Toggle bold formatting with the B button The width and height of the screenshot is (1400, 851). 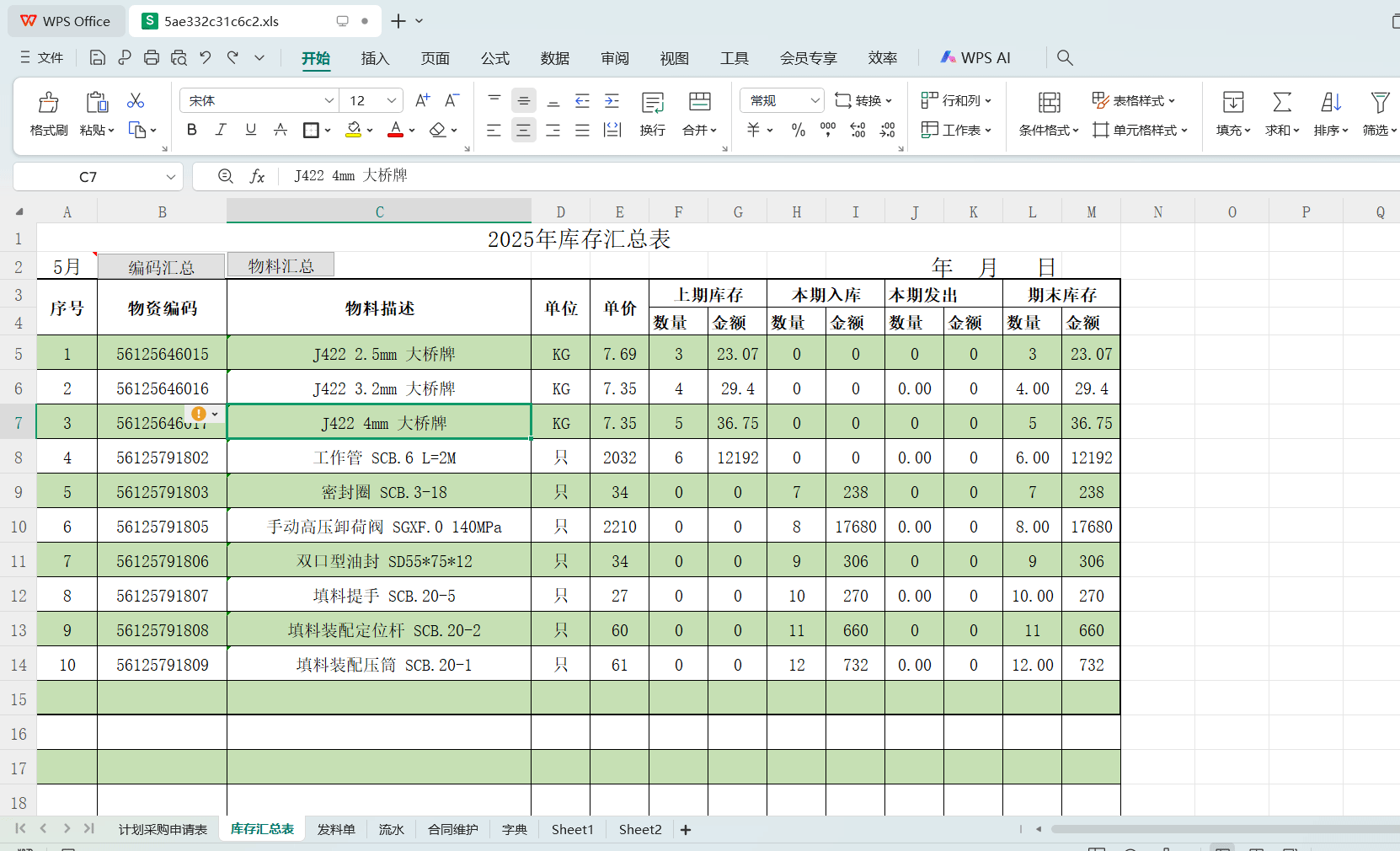pyautogui.click(x=191, y=130)
